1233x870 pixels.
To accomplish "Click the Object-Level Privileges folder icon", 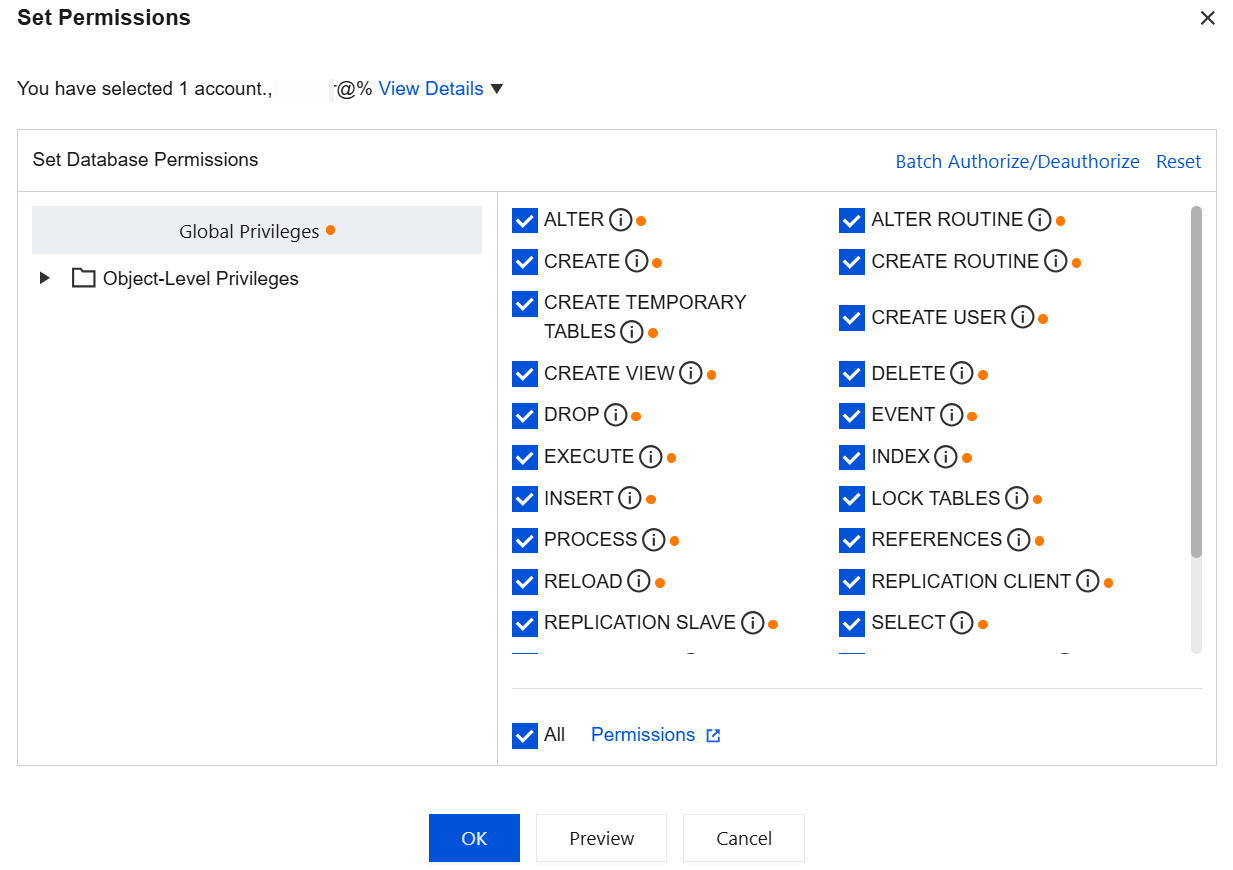I will (x=83, y=279).
